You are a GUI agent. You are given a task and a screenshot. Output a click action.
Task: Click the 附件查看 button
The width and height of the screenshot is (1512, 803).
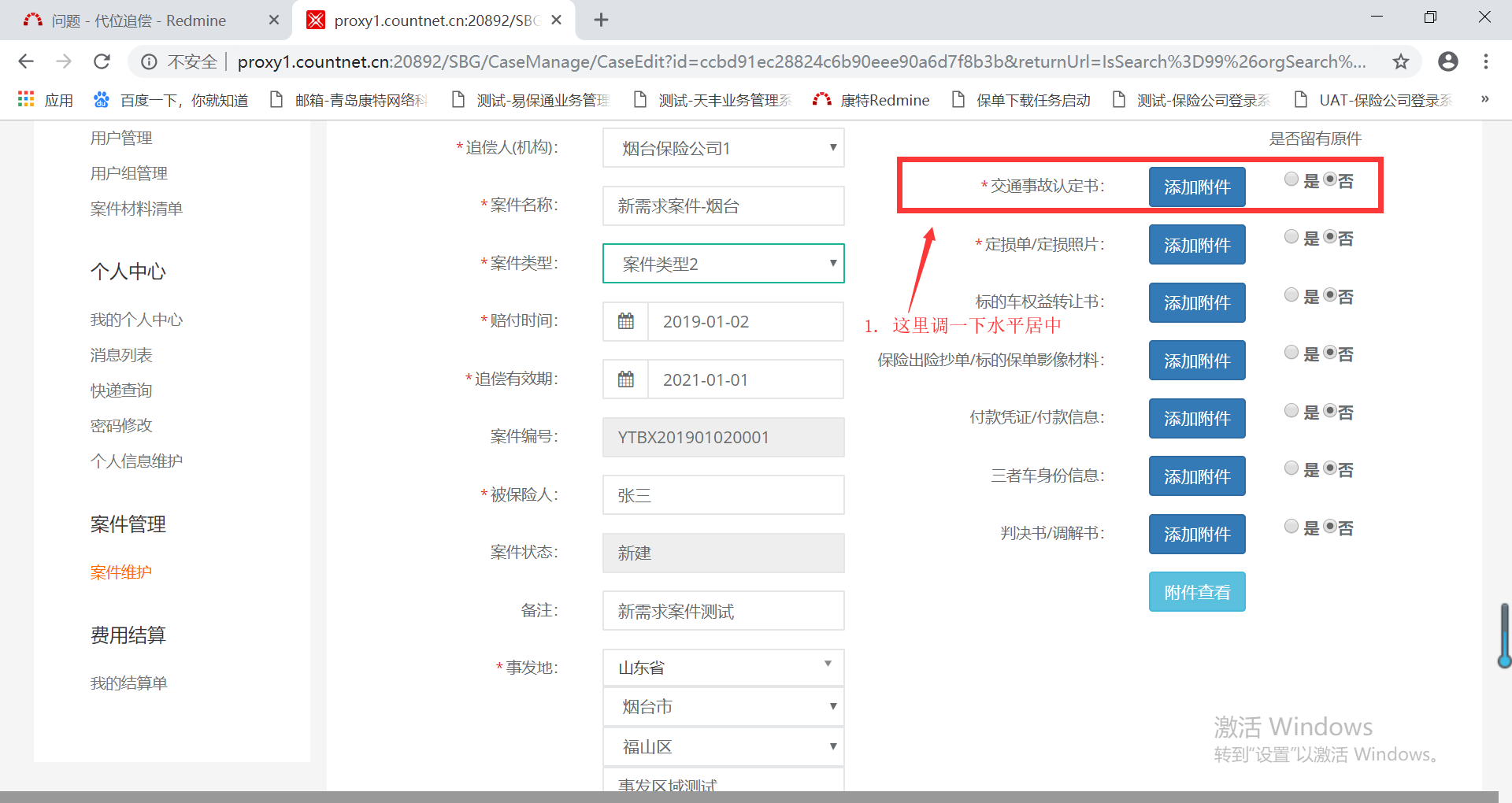[x=1197, y=592]
